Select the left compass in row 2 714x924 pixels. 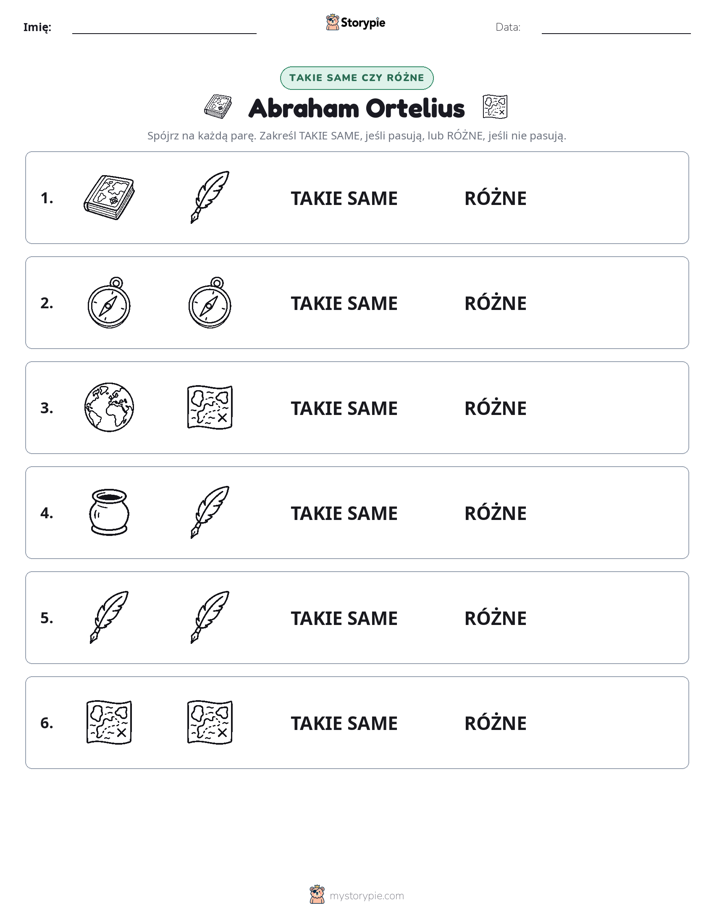click(x=109, y=302)
